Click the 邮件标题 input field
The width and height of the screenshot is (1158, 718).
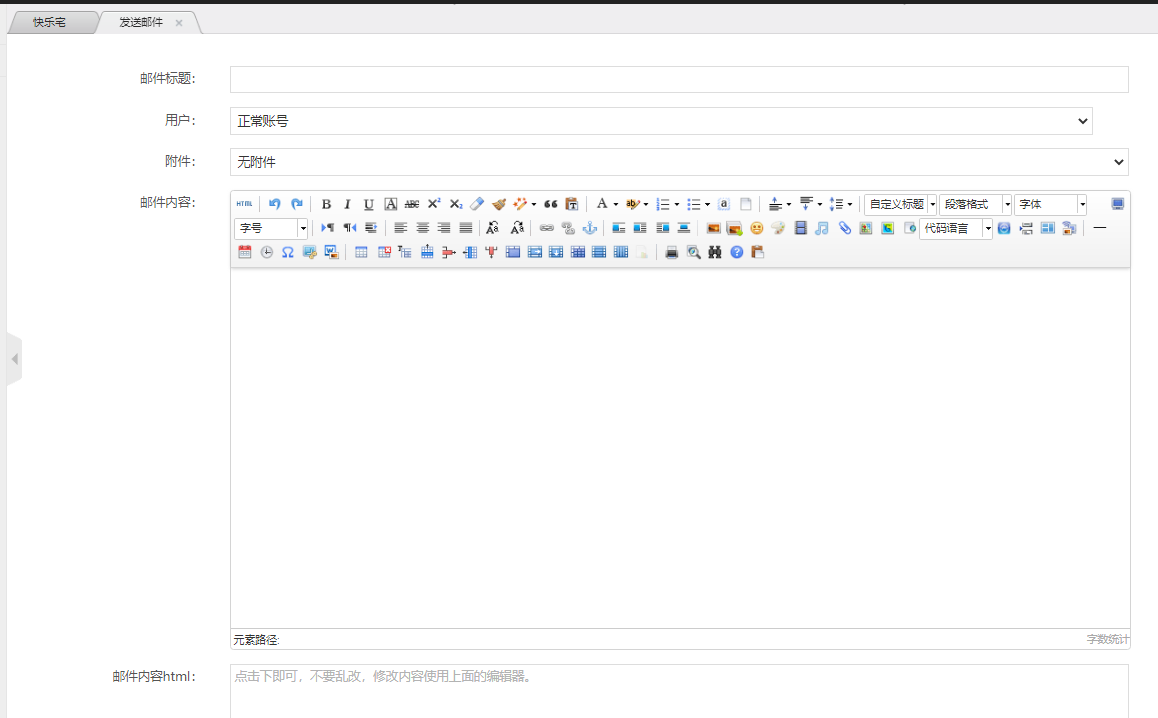pyautogui.click(x=678, y=80)
